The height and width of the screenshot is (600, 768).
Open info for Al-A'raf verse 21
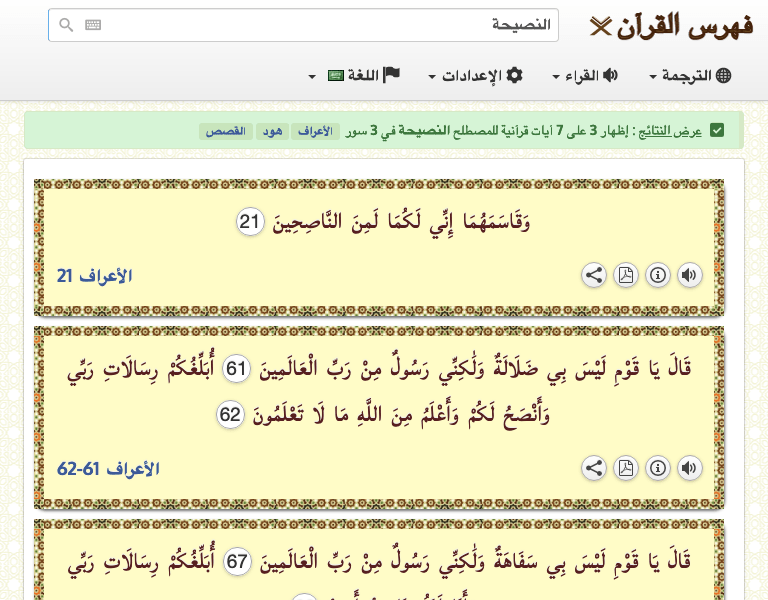pyautogui.click(x=657, y=276)
